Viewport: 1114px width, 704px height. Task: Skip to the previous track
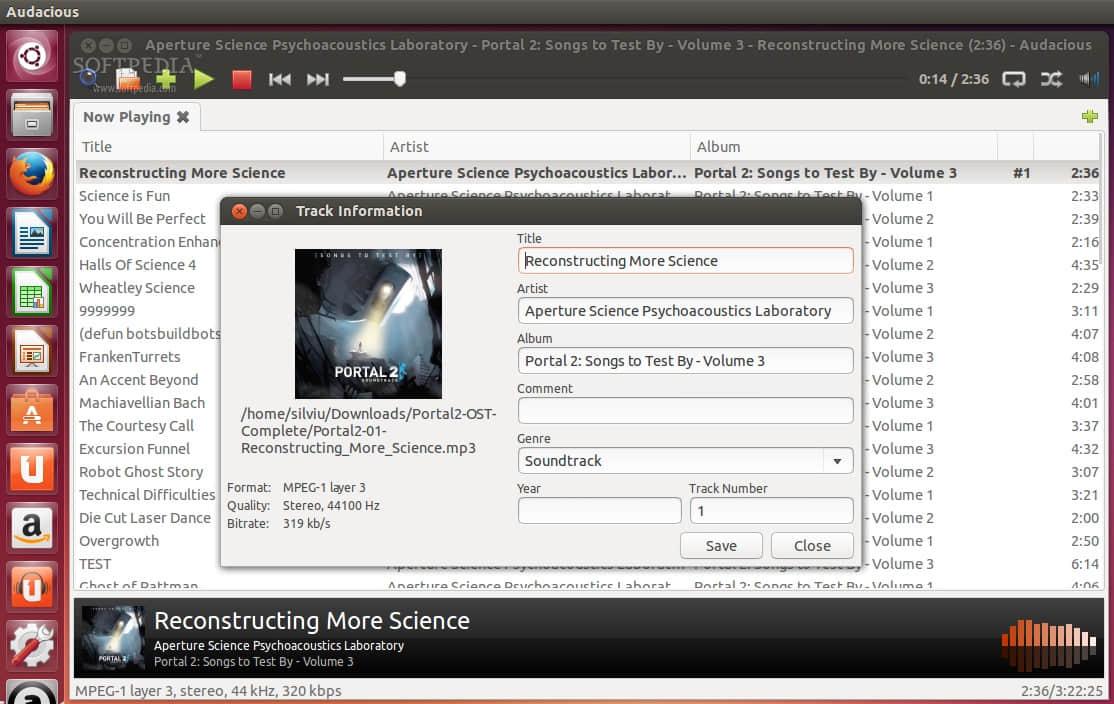coord(280,79)
